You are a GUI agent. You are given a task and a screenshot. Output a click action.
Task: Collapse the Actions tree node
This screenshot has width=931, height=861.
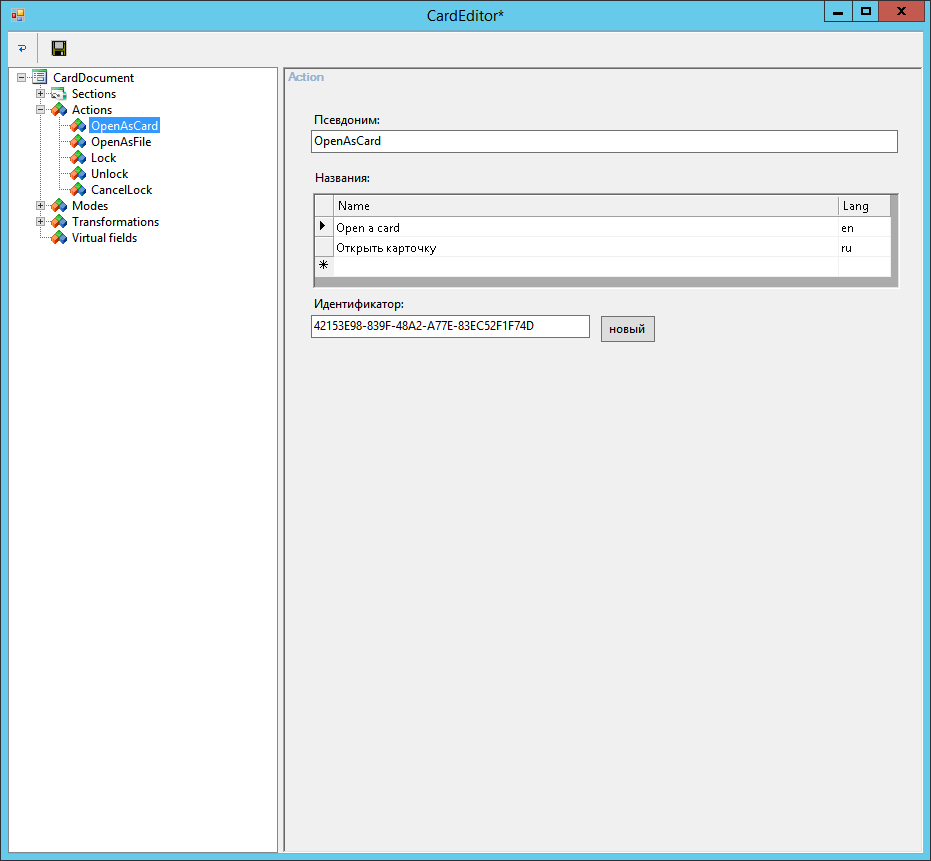[41, 110]
